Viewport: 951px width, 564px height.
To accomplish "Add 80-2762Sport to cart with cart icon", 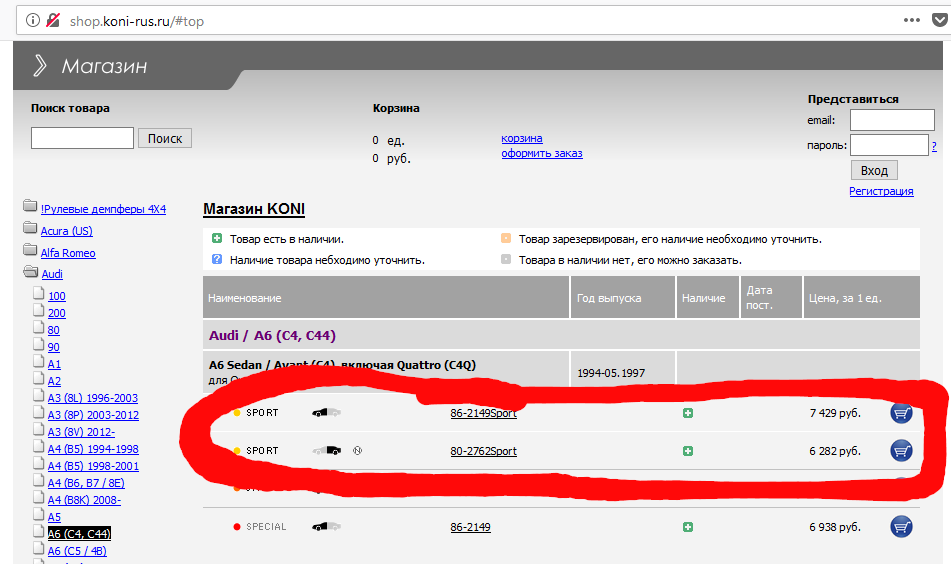I will 901,451.
